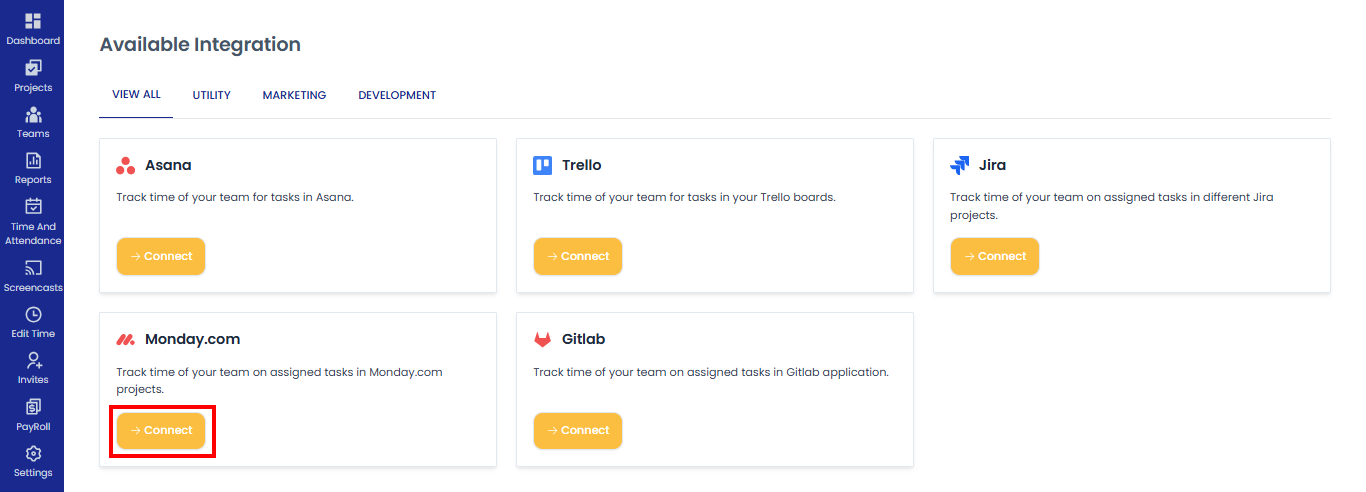Select the Marketing tab
Image resolution: width=1366 pixels, height=492 pixels.
click(294, 95)
